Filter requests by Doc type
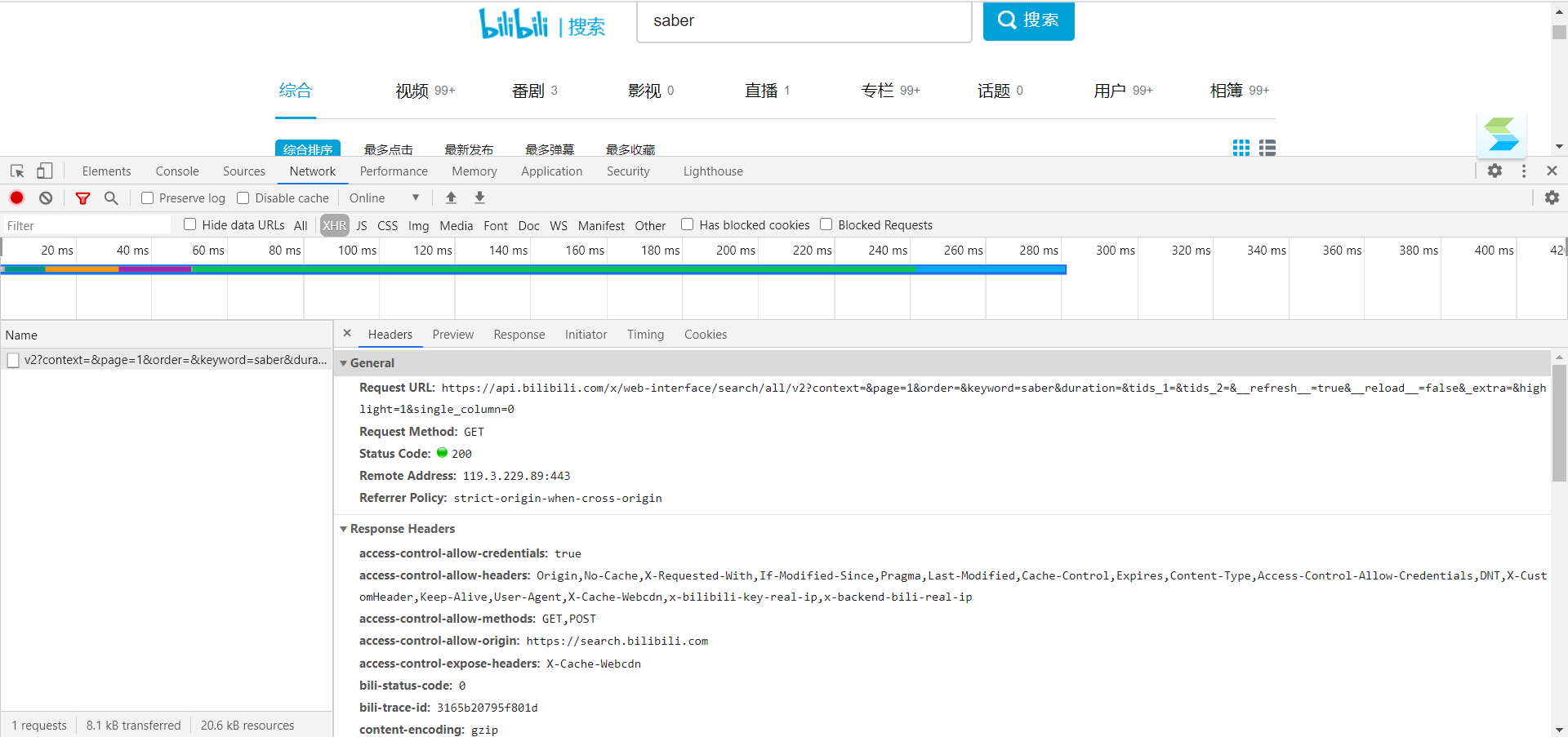The width and height of the screenshot is (1568, 737). coord(529,225)
